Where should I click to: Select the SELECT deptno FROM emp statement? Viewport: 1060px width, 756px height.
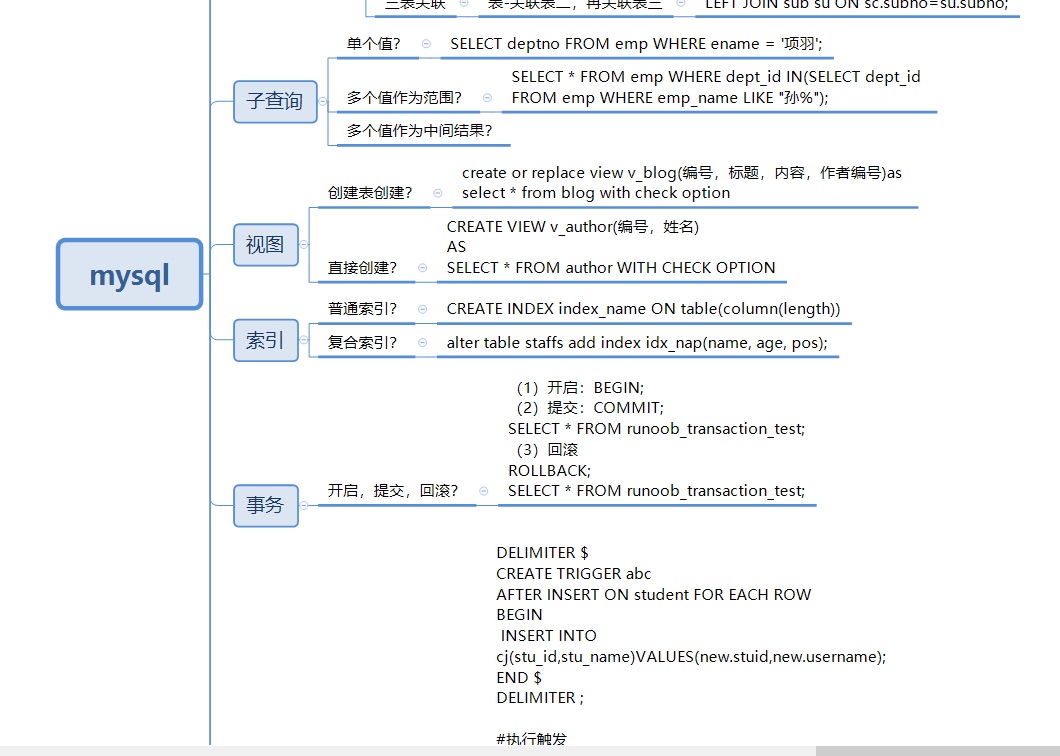[x=636, y=44]
